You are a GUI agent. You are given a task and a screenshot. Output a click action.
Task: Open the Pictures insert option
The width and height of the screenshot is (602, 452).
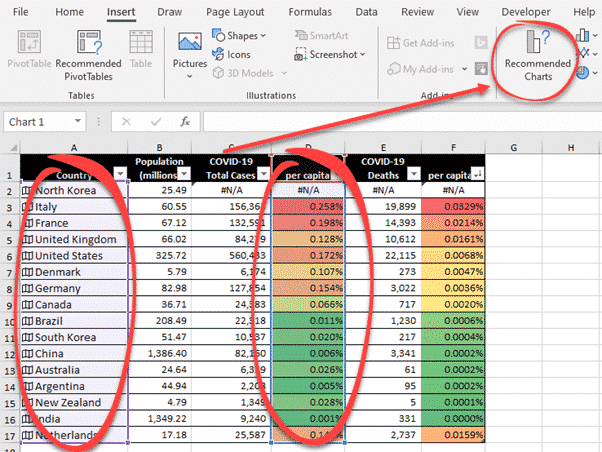coord(190,50)
